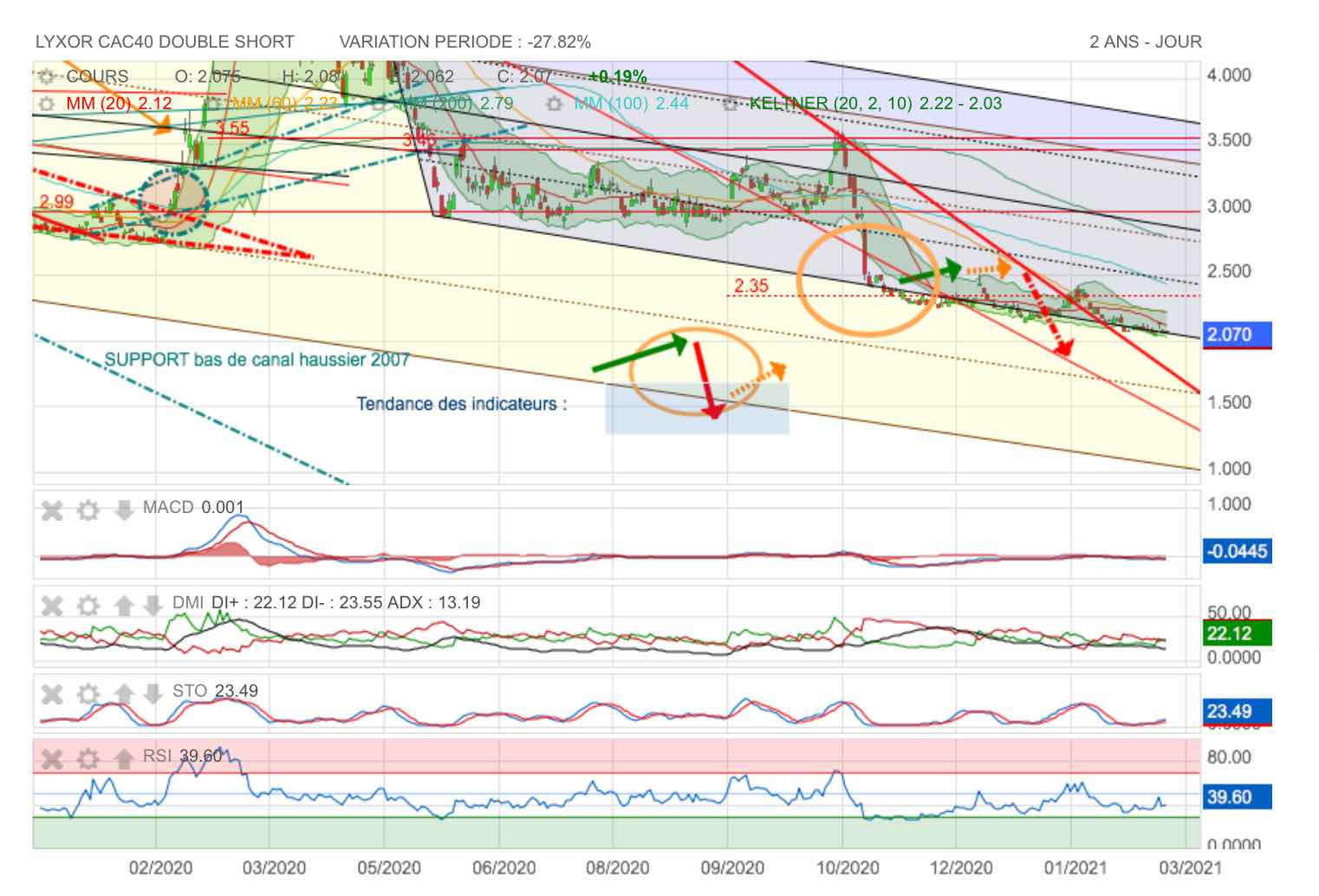Open the MM (20) settings gear
Screen dimensions: 1319x896
[x=46, y=103]
